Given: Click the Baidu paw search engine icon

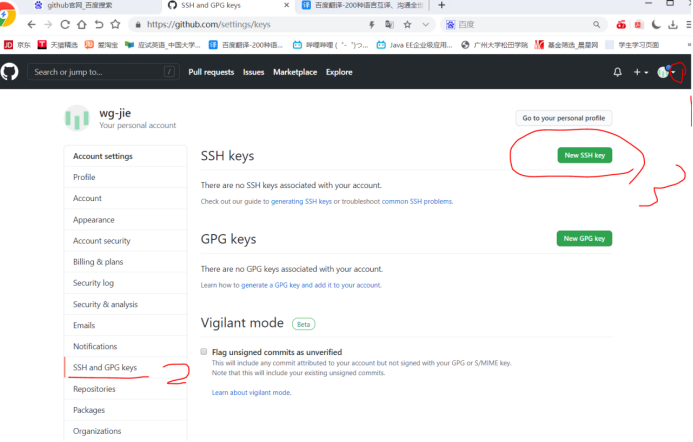Looking at the screenshot, I should point(450,25).
